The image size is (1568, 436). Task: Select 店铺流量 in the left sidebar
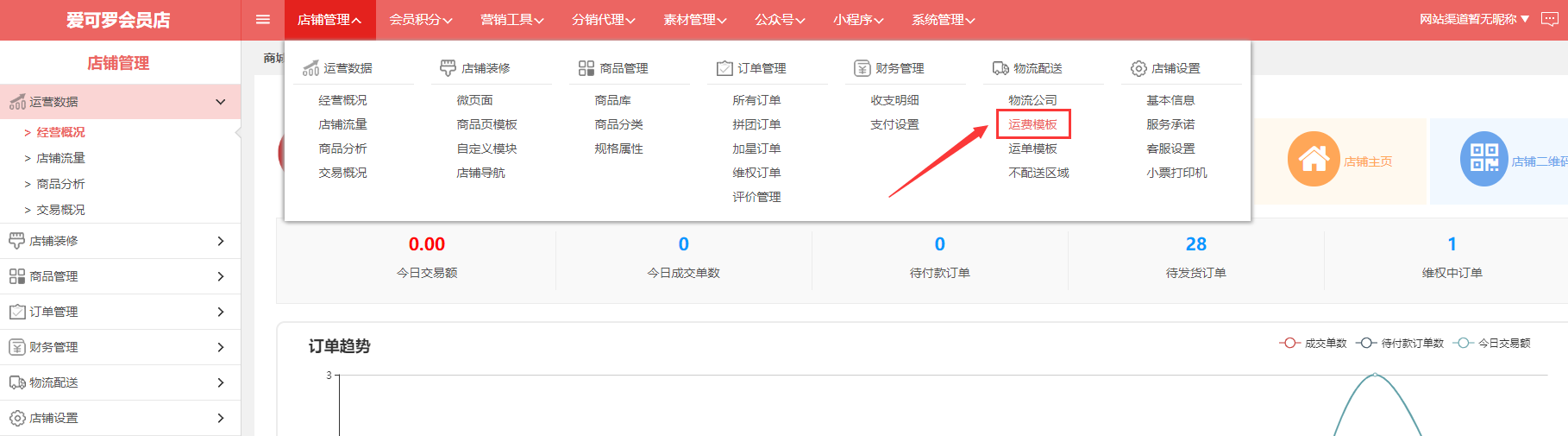60,158
